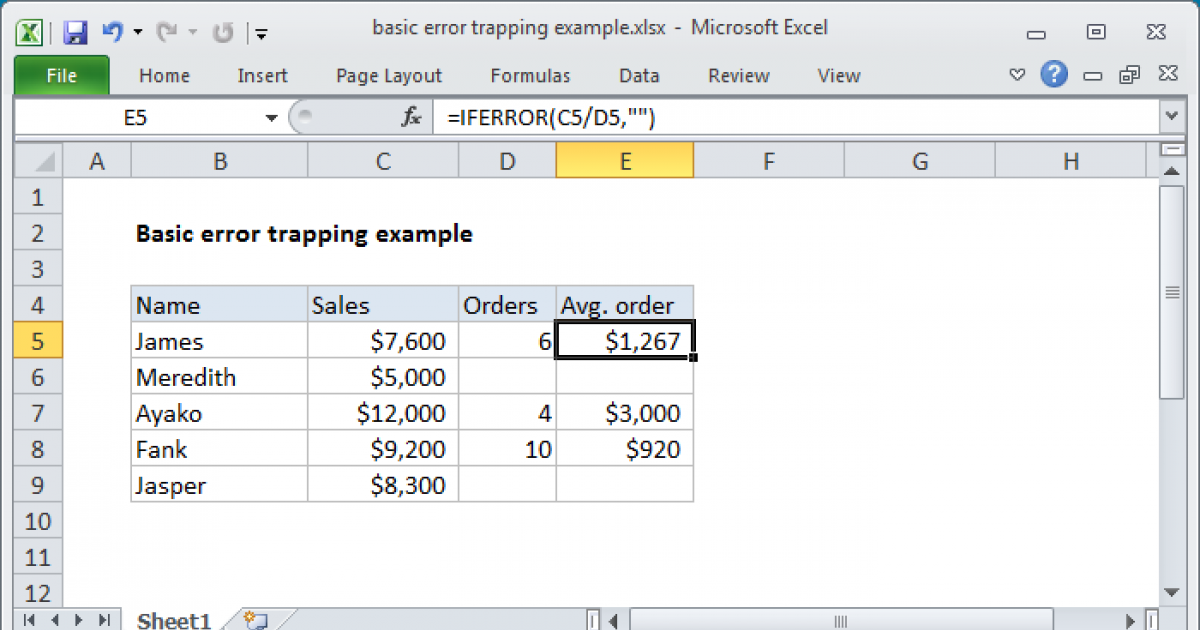
Task: Save the workbook via the Save icon
Action: pyautogui.click(x=74, y=31)
